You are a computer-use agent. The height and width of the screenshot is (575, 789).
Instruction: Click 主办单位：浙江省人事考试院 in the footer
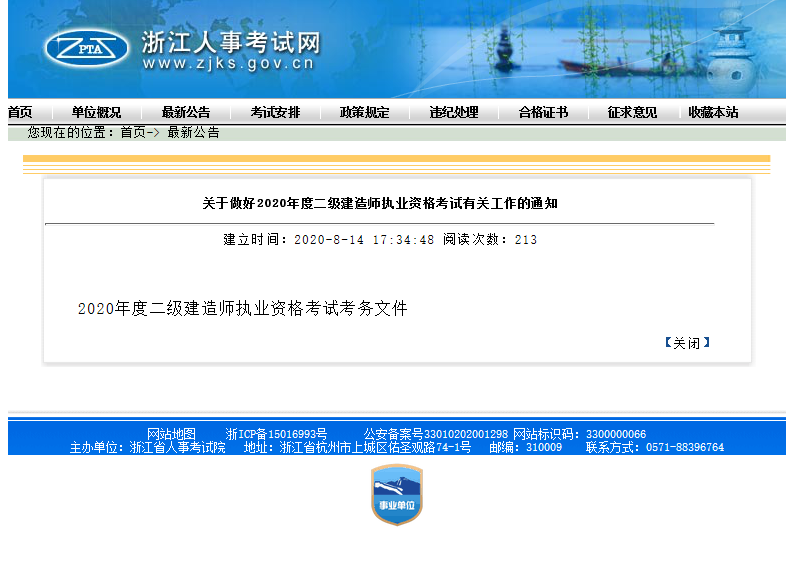147,447
